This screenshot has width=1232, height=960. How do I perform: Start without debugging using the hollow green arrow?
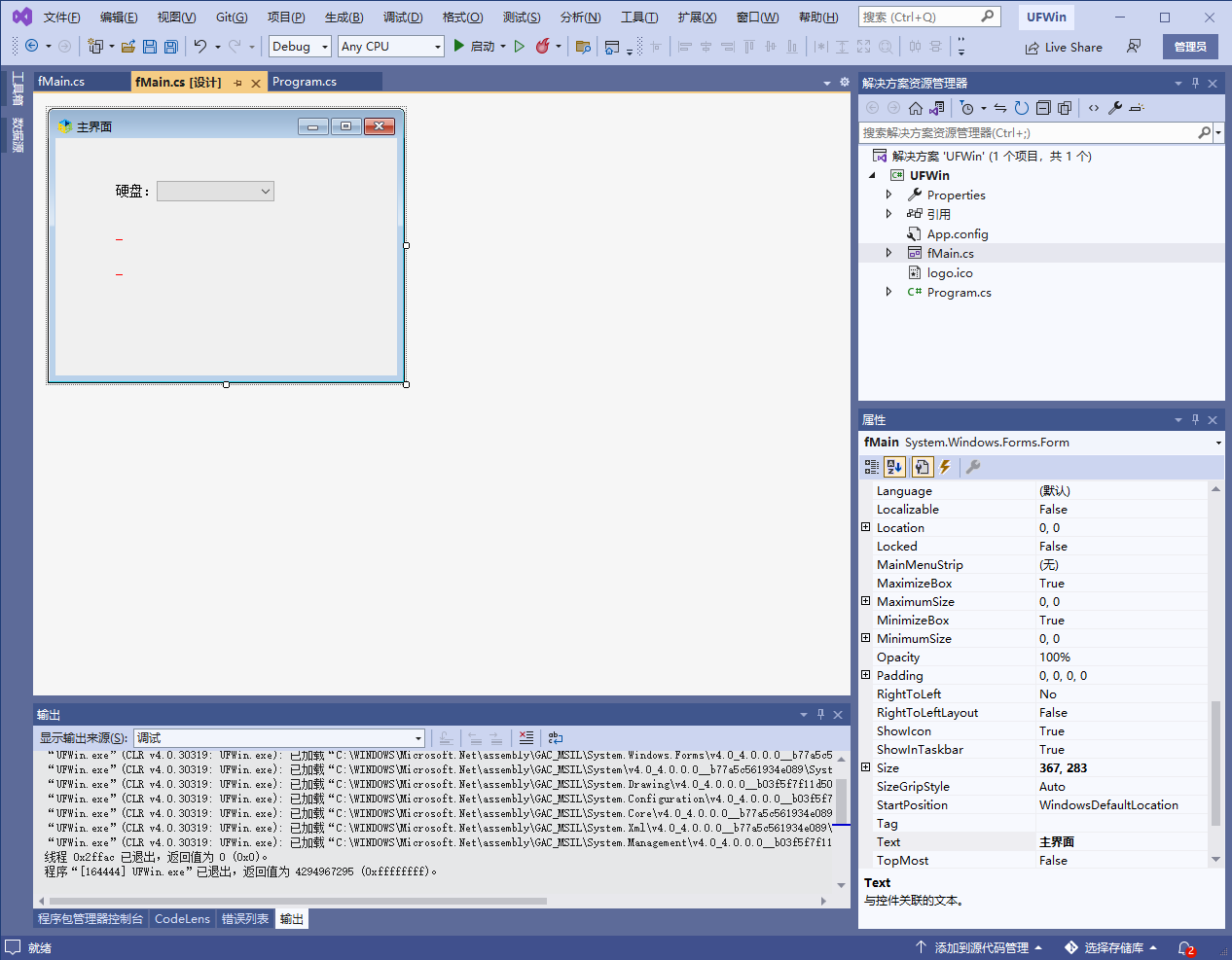(x=520, y=46)
